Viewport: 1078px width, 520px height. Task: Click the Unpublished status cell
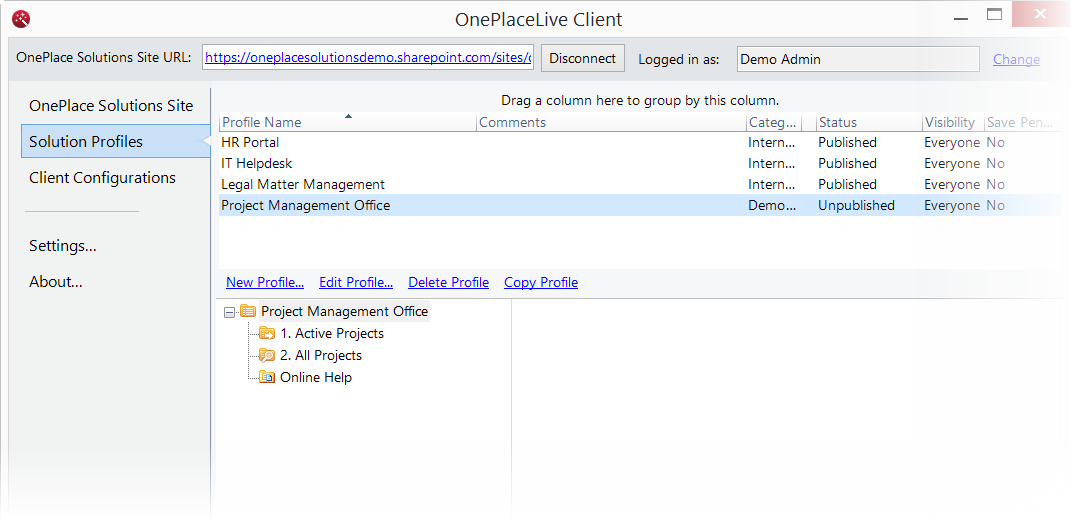(856, 206)
